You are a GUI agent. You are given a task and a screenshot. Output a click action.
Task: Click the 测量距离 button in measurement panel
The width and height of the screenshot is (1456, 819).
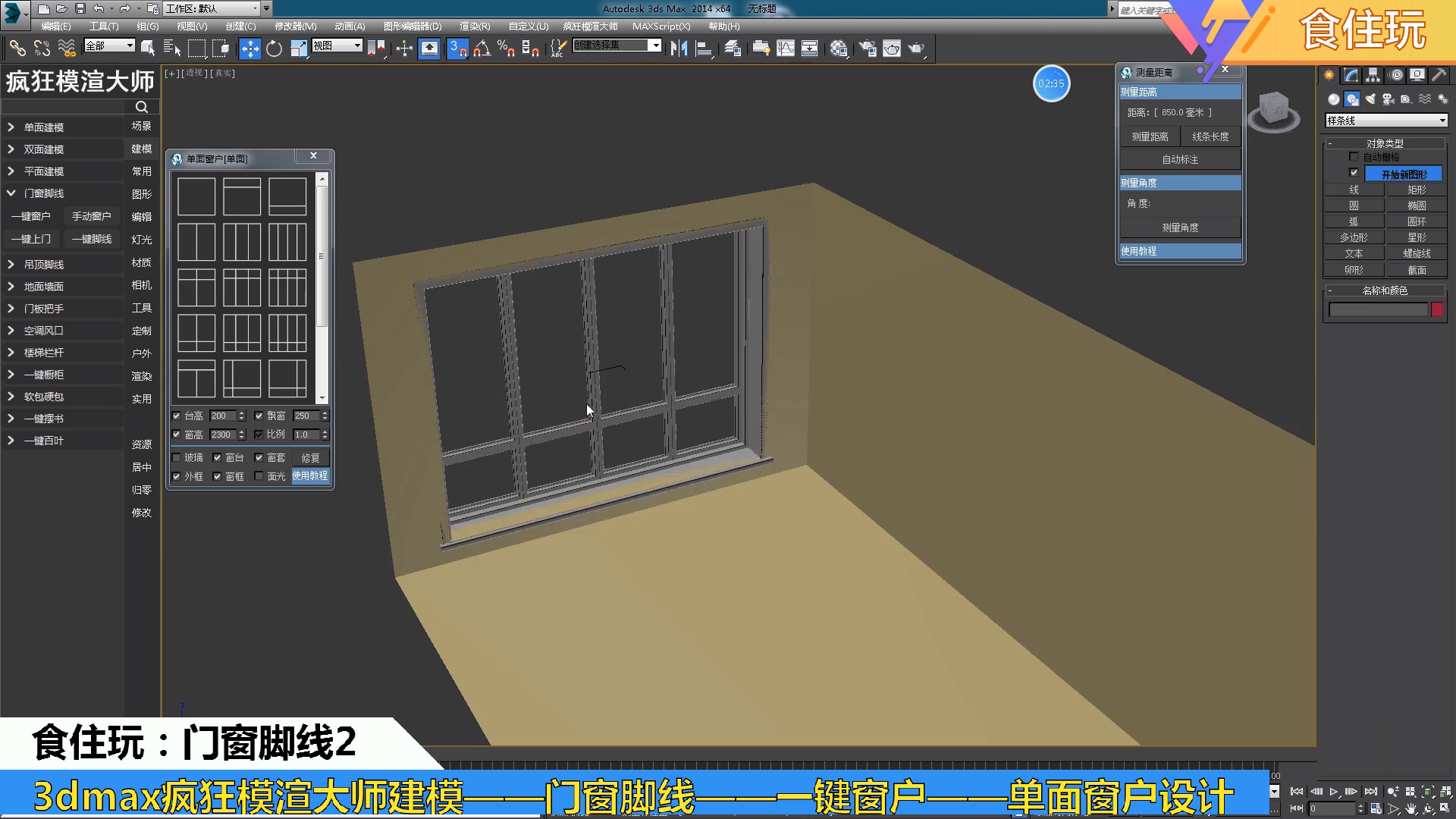[1150, 136]
